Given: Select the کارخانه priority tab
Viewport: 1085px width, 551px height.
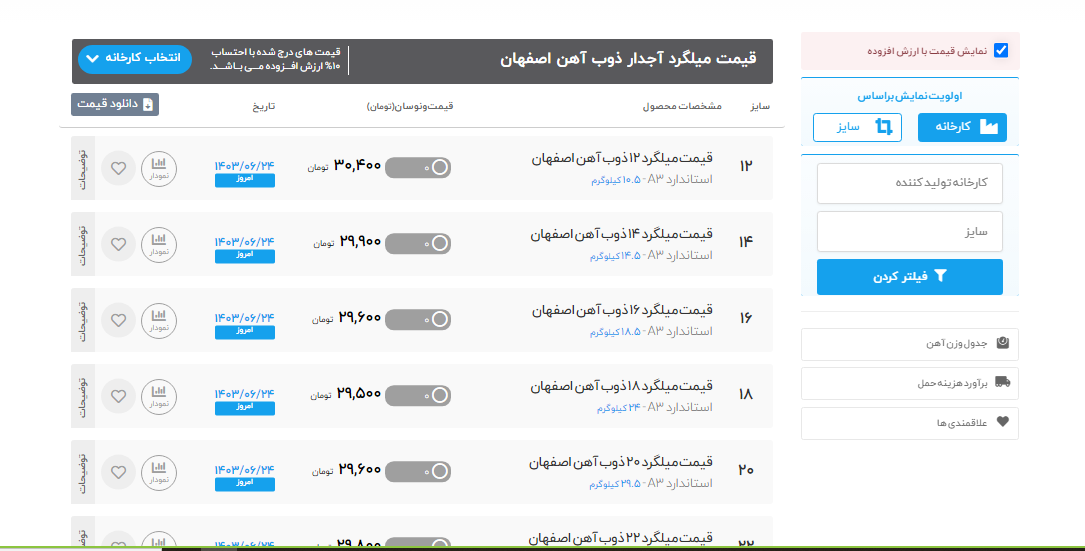Looking at the screenshot, I should pyautogui.click(x=962, y=128).
